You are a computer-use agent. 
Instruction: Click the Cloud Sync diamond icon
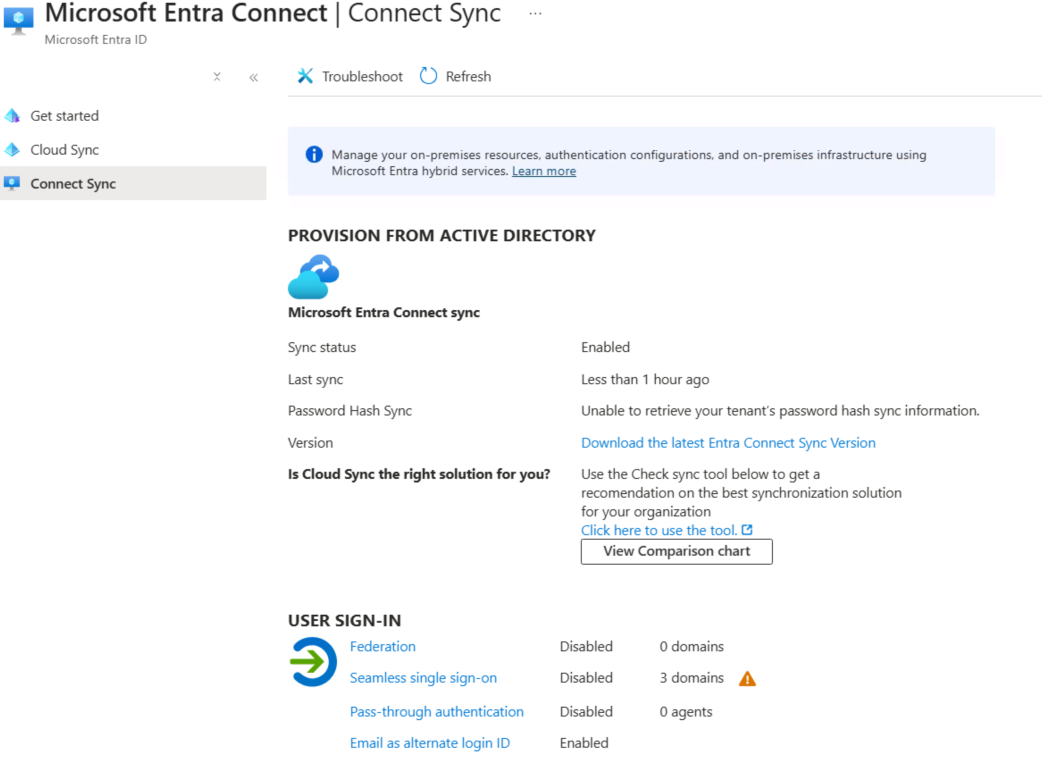coord(12,150)
